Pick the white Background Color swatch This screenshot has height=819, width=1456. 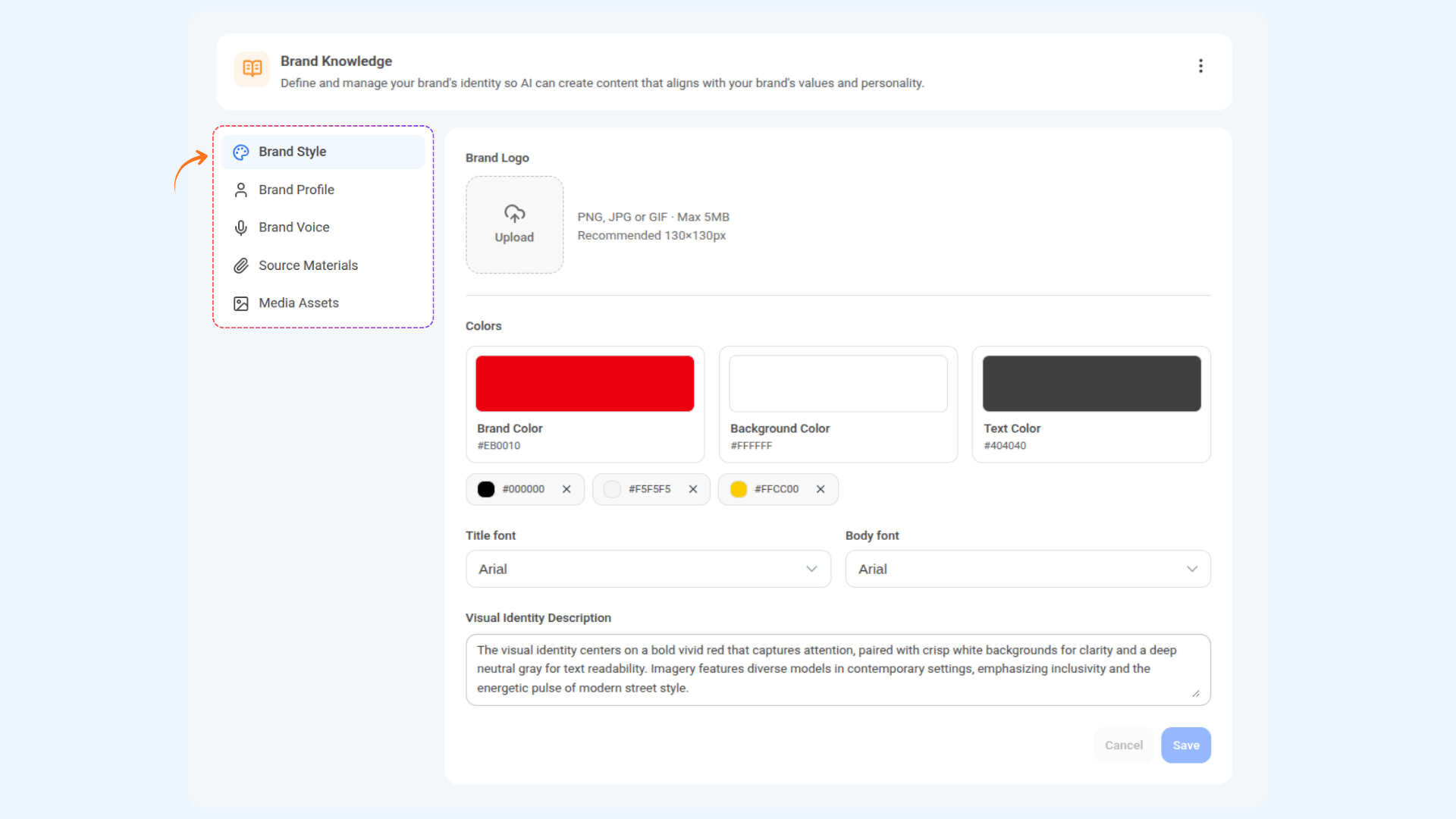coord(838,384)
